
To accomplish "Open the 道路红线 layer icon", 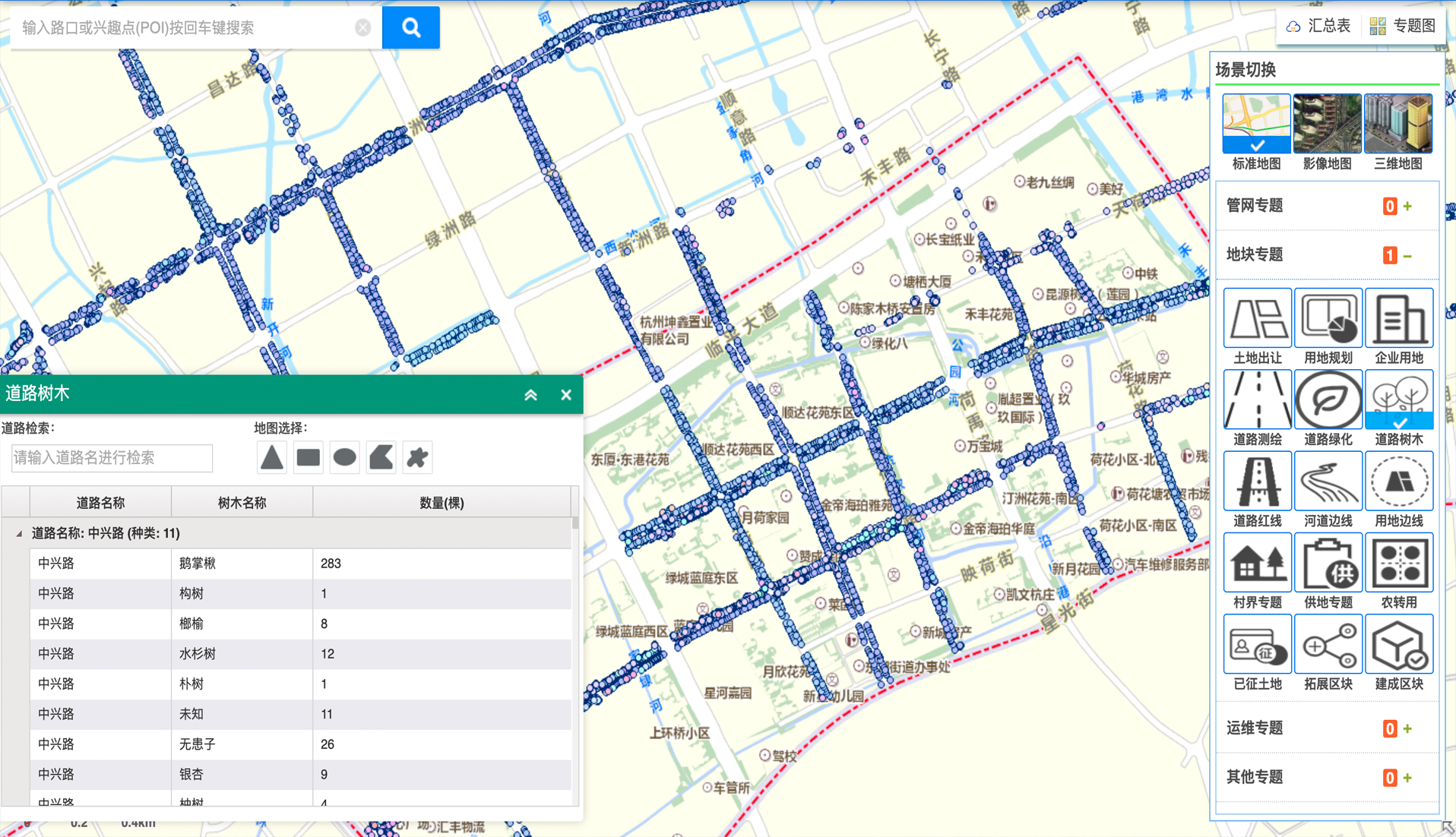I will coord(1257,482).
